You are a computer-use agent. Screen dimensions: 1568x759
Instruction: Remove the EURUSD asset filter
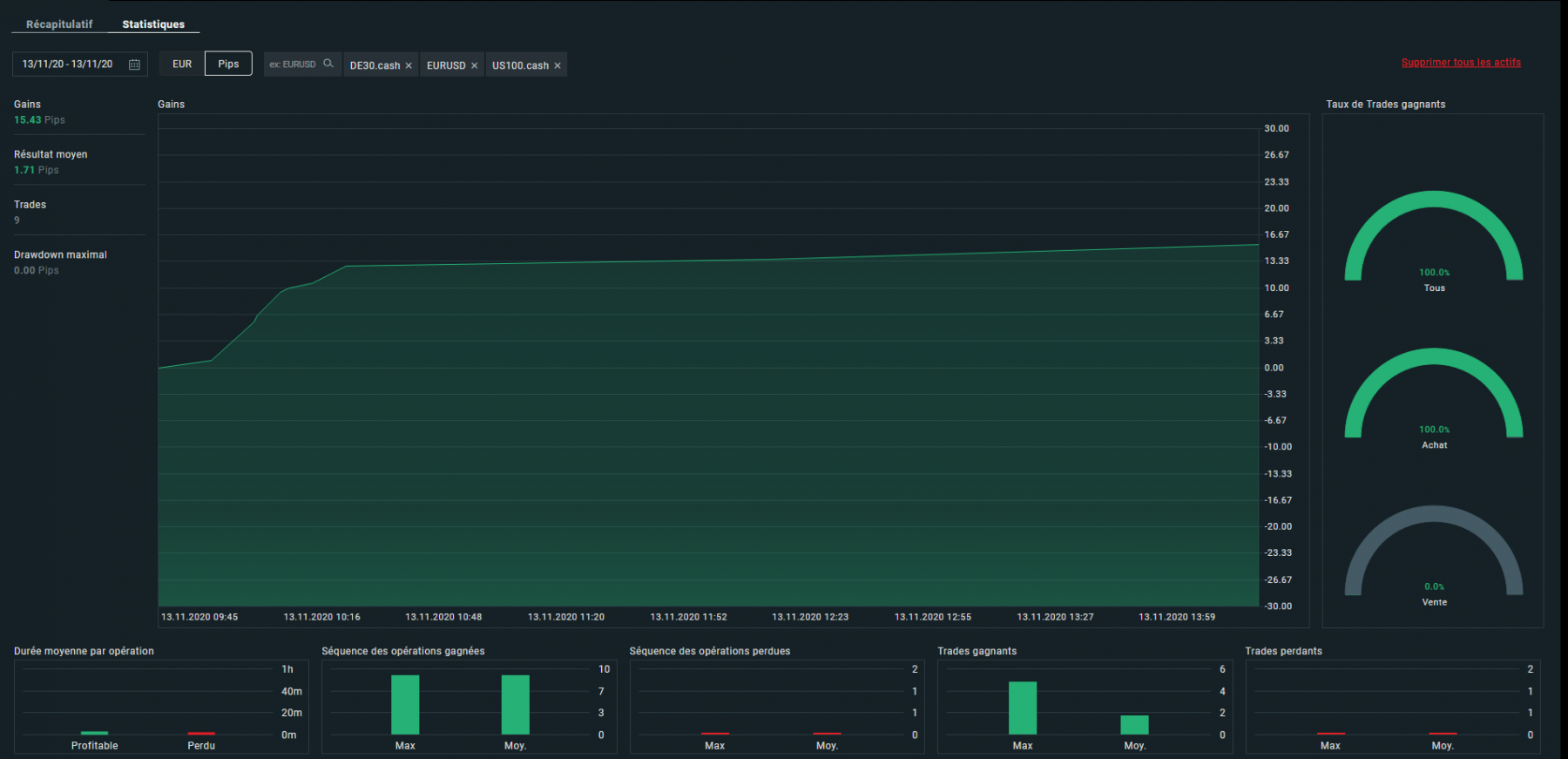(474, 65)
